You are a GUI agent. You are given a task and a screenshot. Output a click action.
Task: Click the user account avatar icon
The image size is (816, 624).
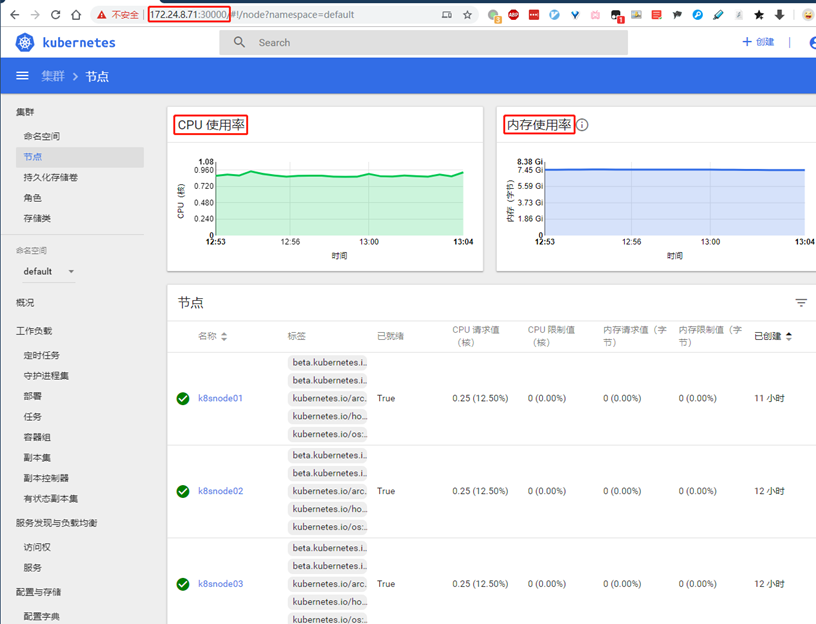(812, 42)
